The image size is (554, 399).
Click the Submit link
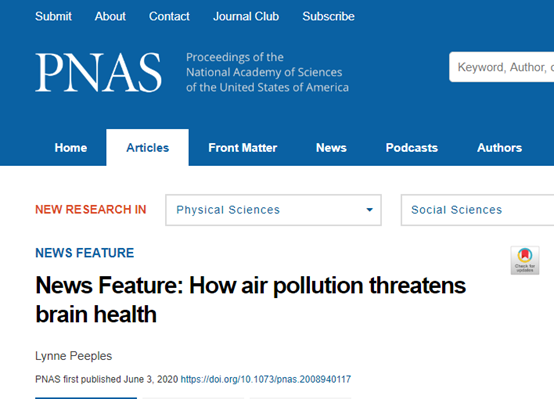tap(53, 16)
